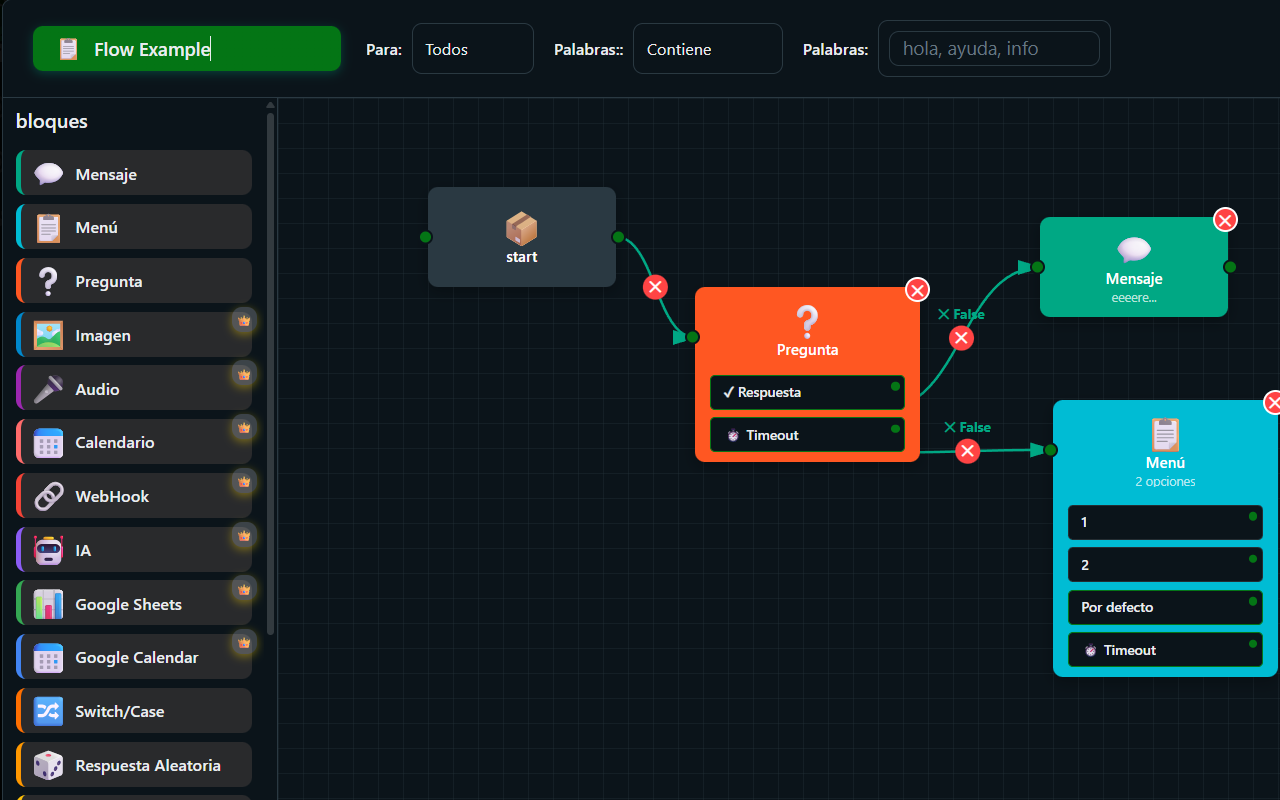Click the Google Sheets block icon
1280x800 pixels.
(48, 604)
